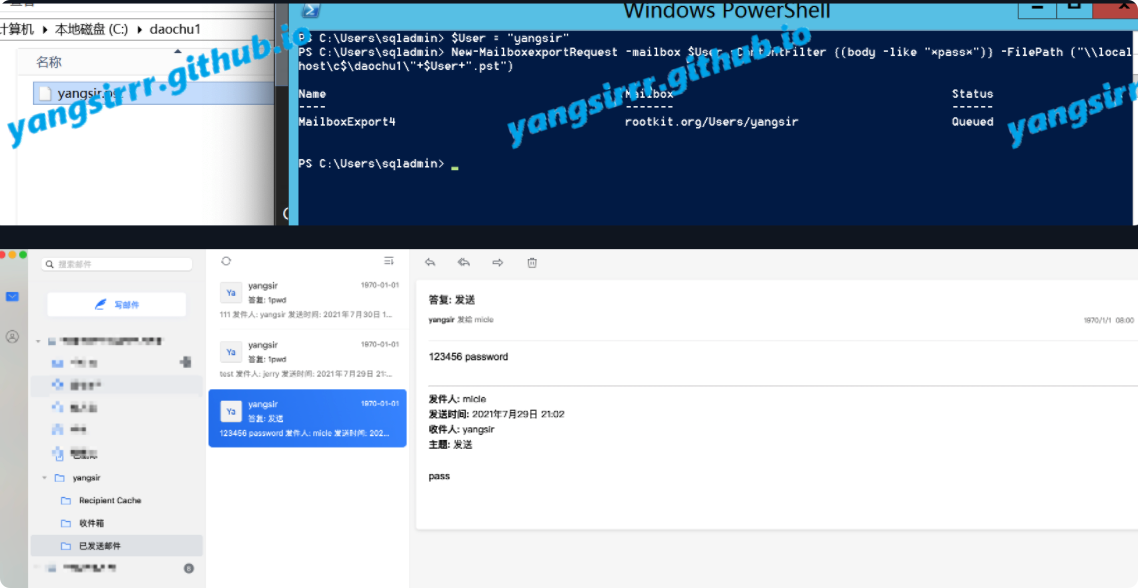Click the 1970/1/1 08:00 timestamp in the reading pane

[x=1108, y=319]
